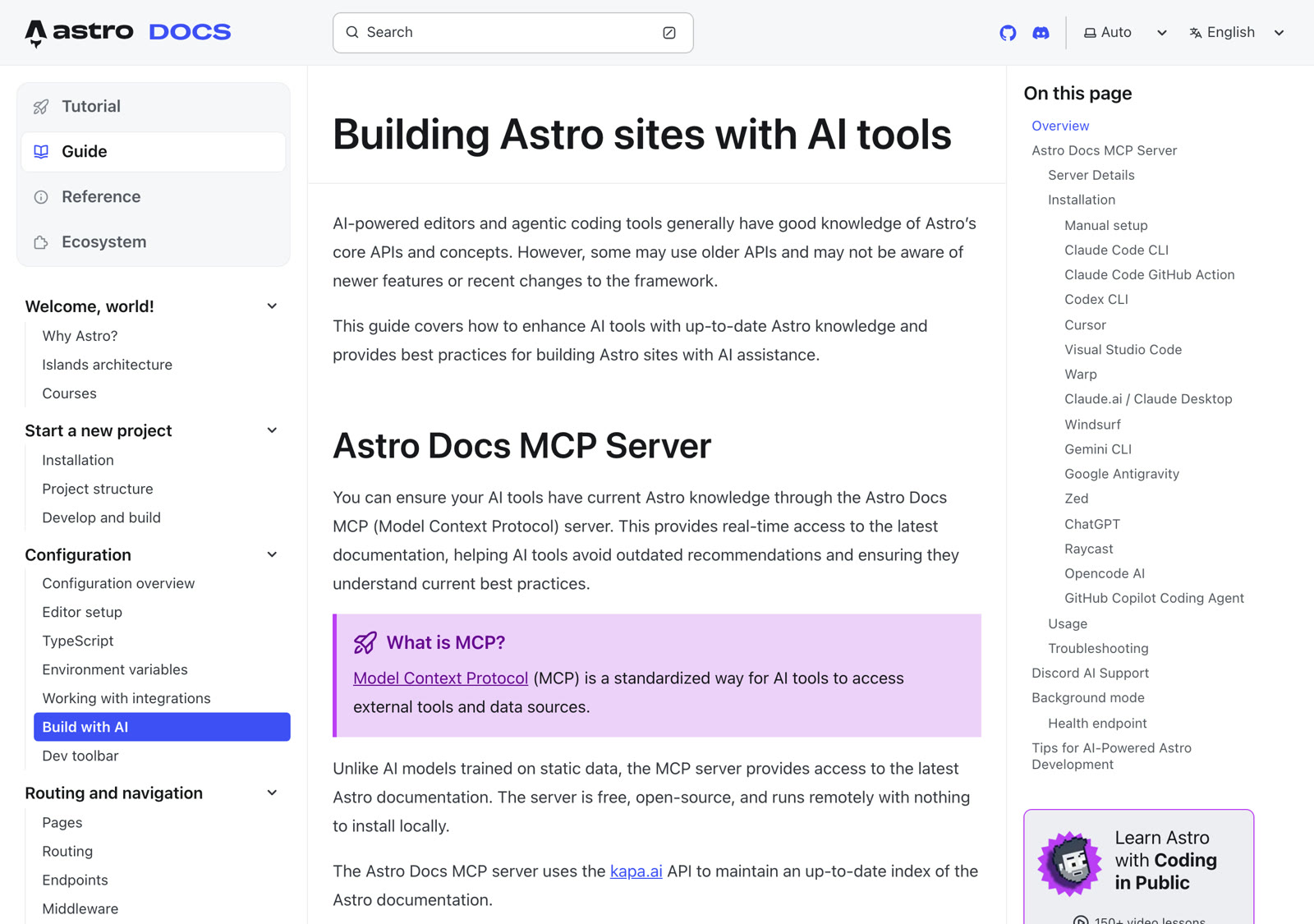
Task: Open the Installation sidebar page
Action: tap(78, 460)
